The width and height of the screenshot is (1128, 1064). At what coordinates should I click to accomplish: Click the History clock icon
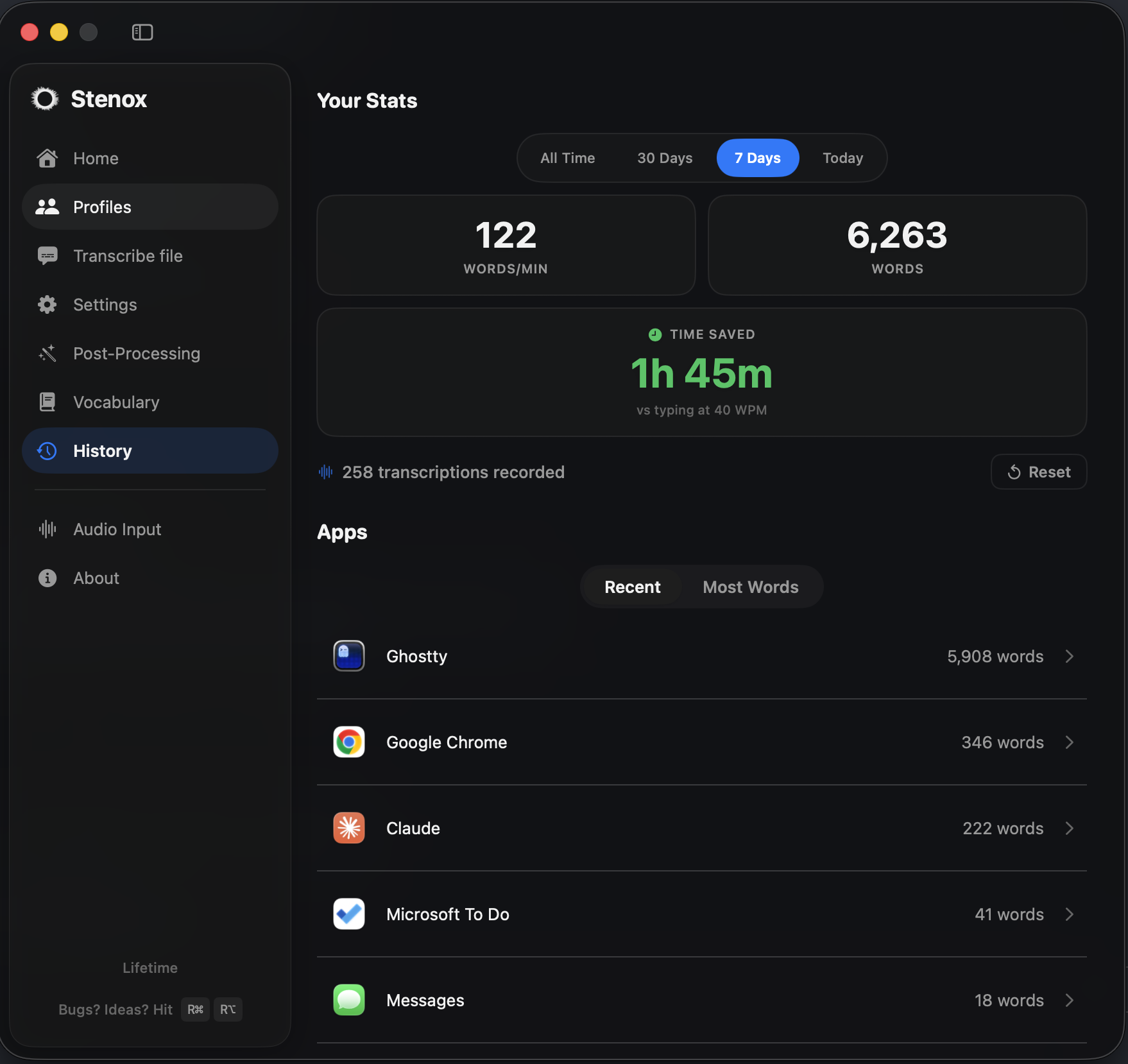tap(47, 451)
